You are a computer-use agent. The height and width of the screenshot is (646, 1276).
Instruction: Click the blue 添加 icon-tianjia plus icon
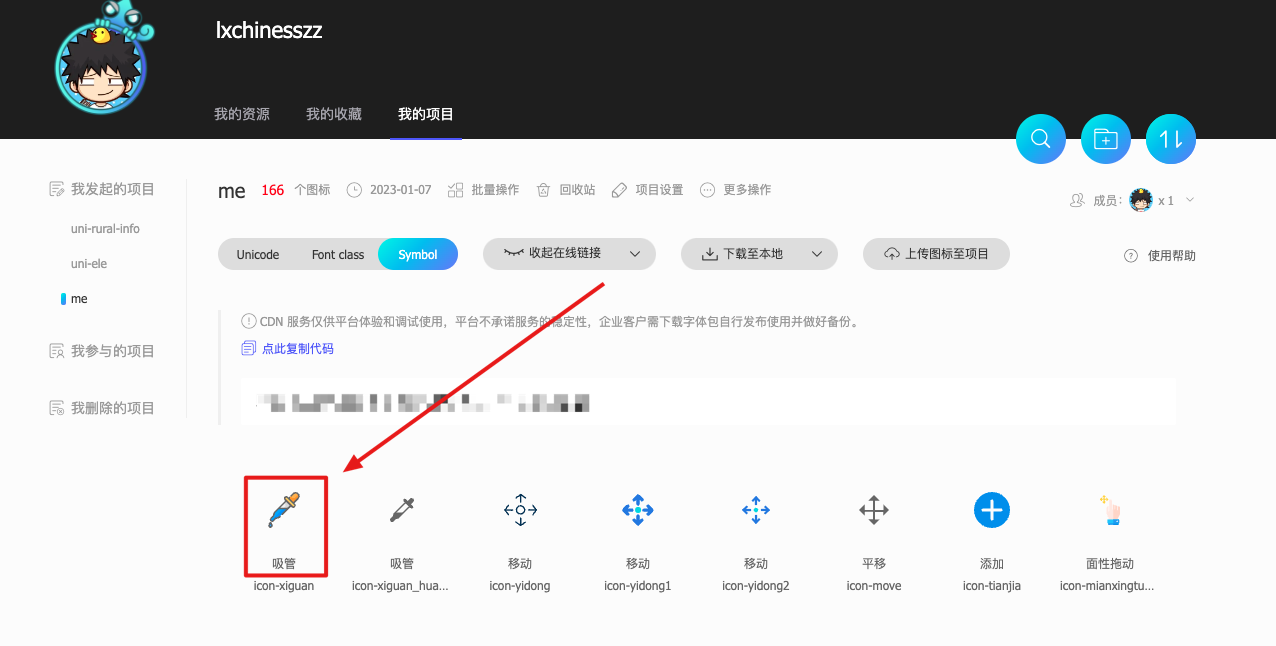pyautogui.click(x=991, y=510)
